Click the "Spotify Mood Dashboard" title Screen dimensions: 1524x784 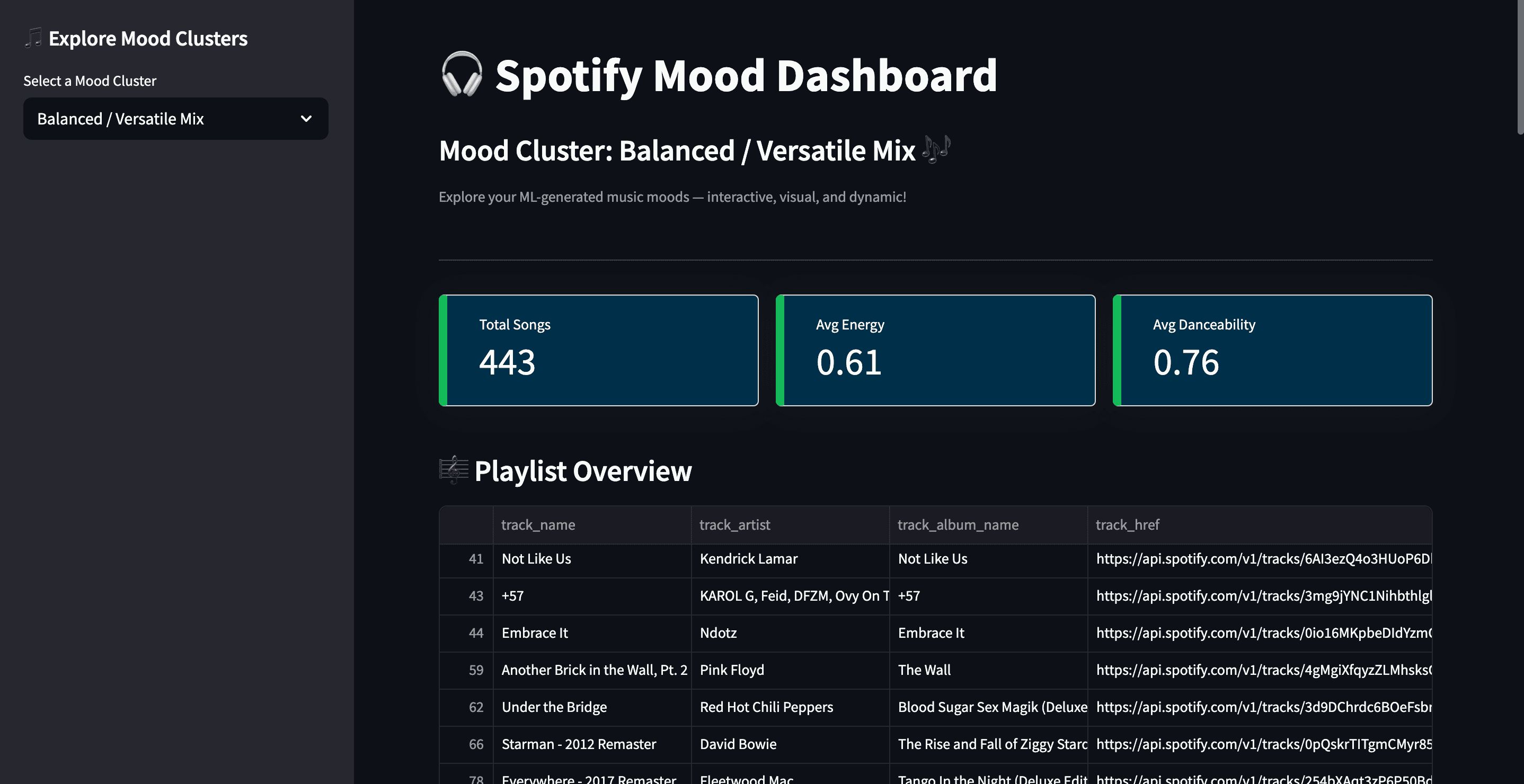[747, 76]
